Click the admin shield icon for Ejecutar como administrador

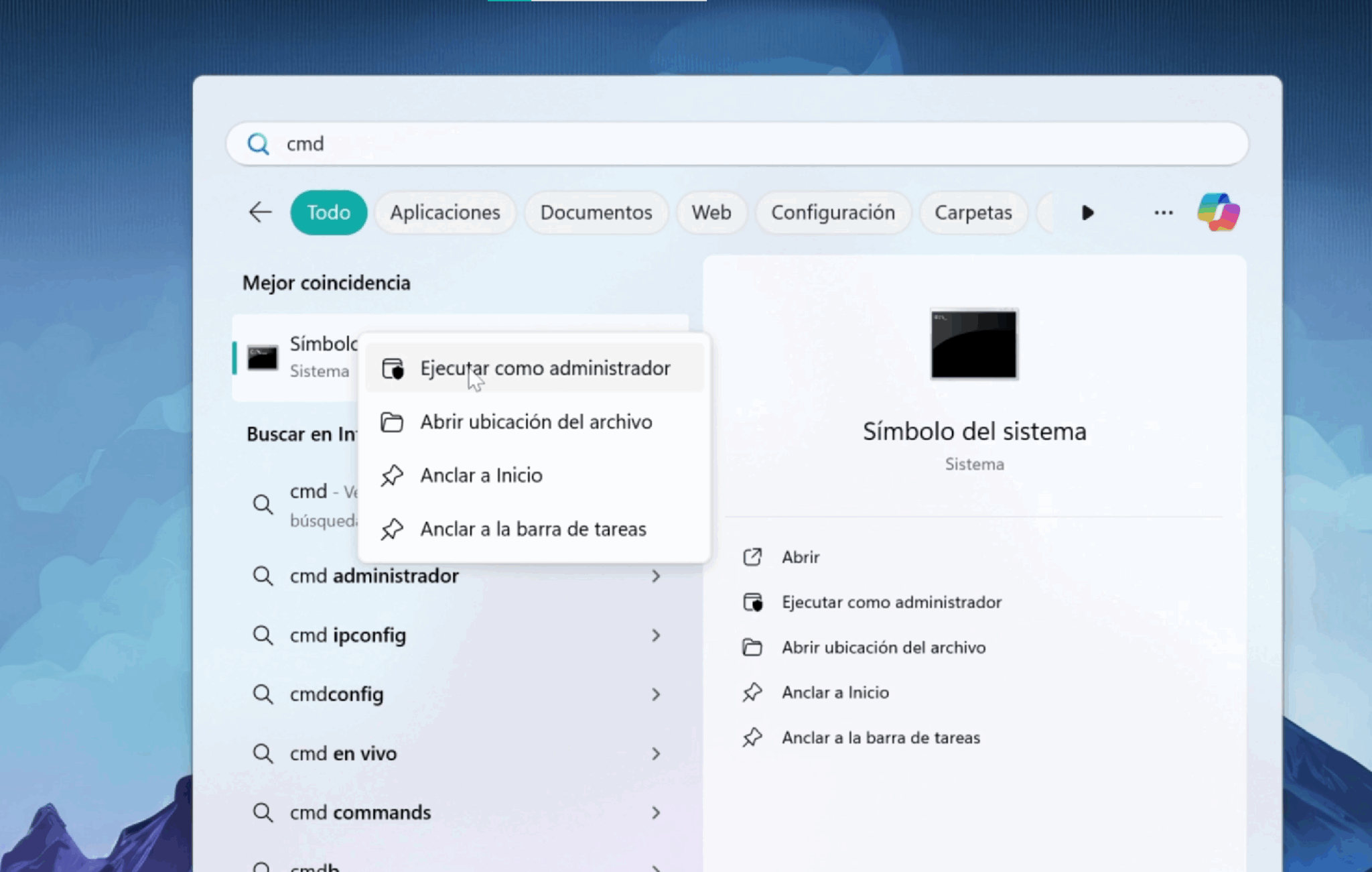click(x=393, y=368)
